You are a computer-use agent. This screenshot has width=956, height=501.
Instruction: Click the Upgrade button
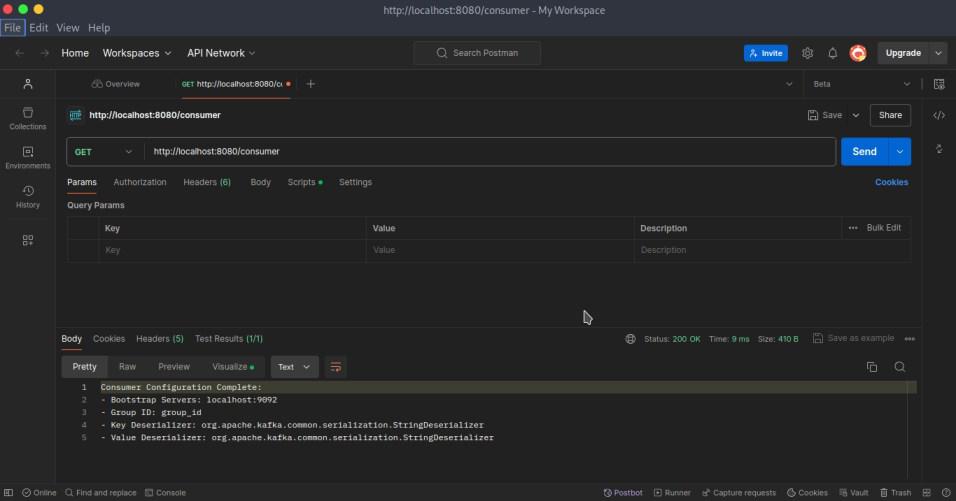[903, 53]
